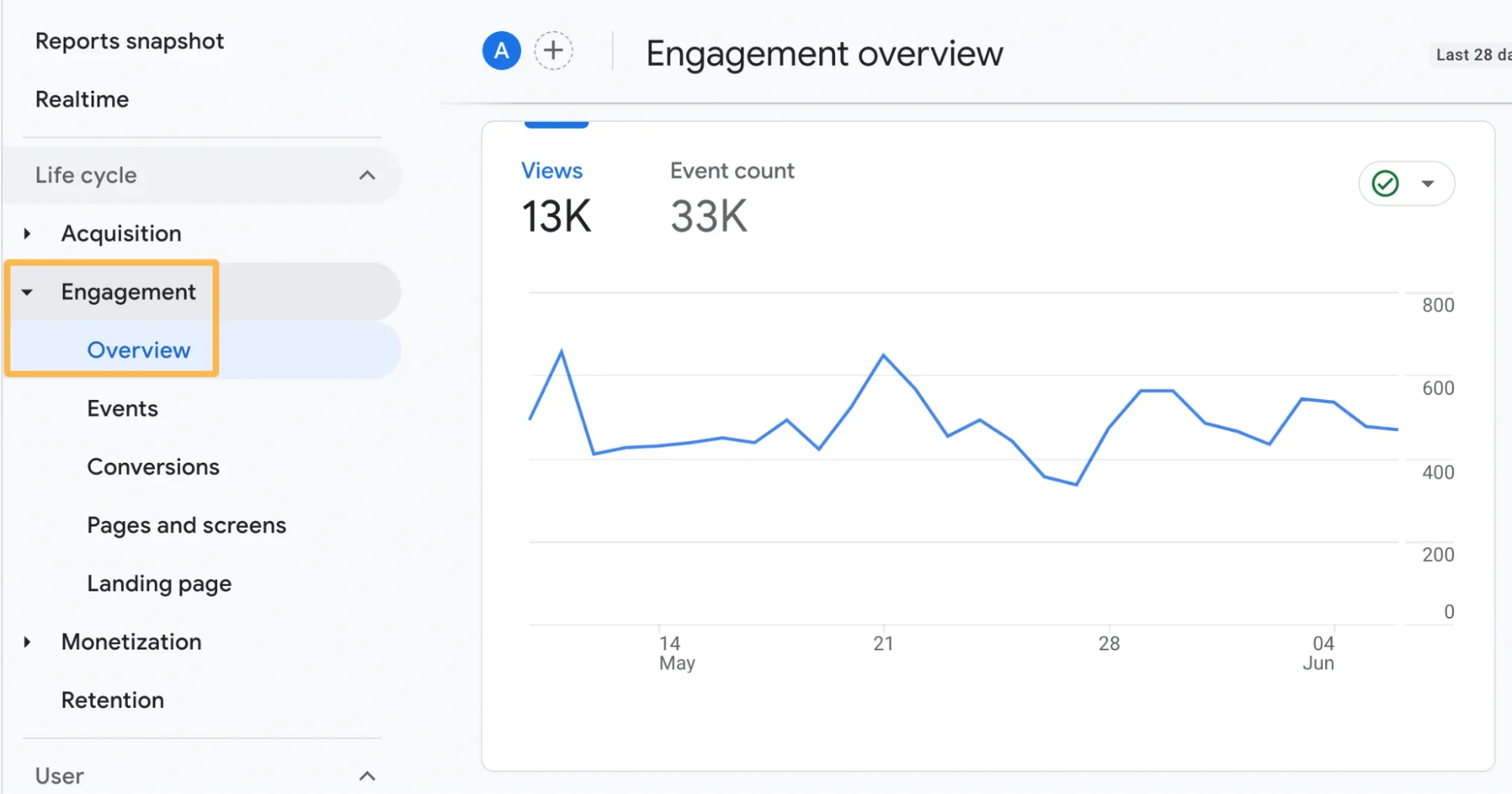Screen dimensions: 1512x794
Task: Add a new comparison with the plus icon
Action: [554, 51]
